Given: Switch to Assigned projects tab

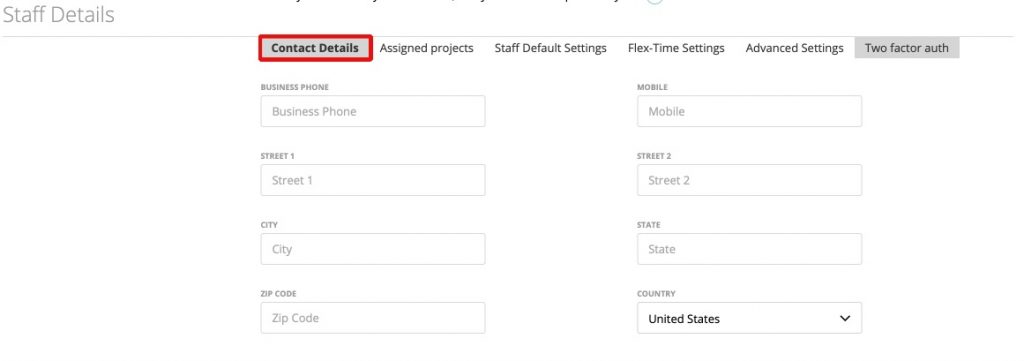Looking at the screenshot, I should click(426, 48).
